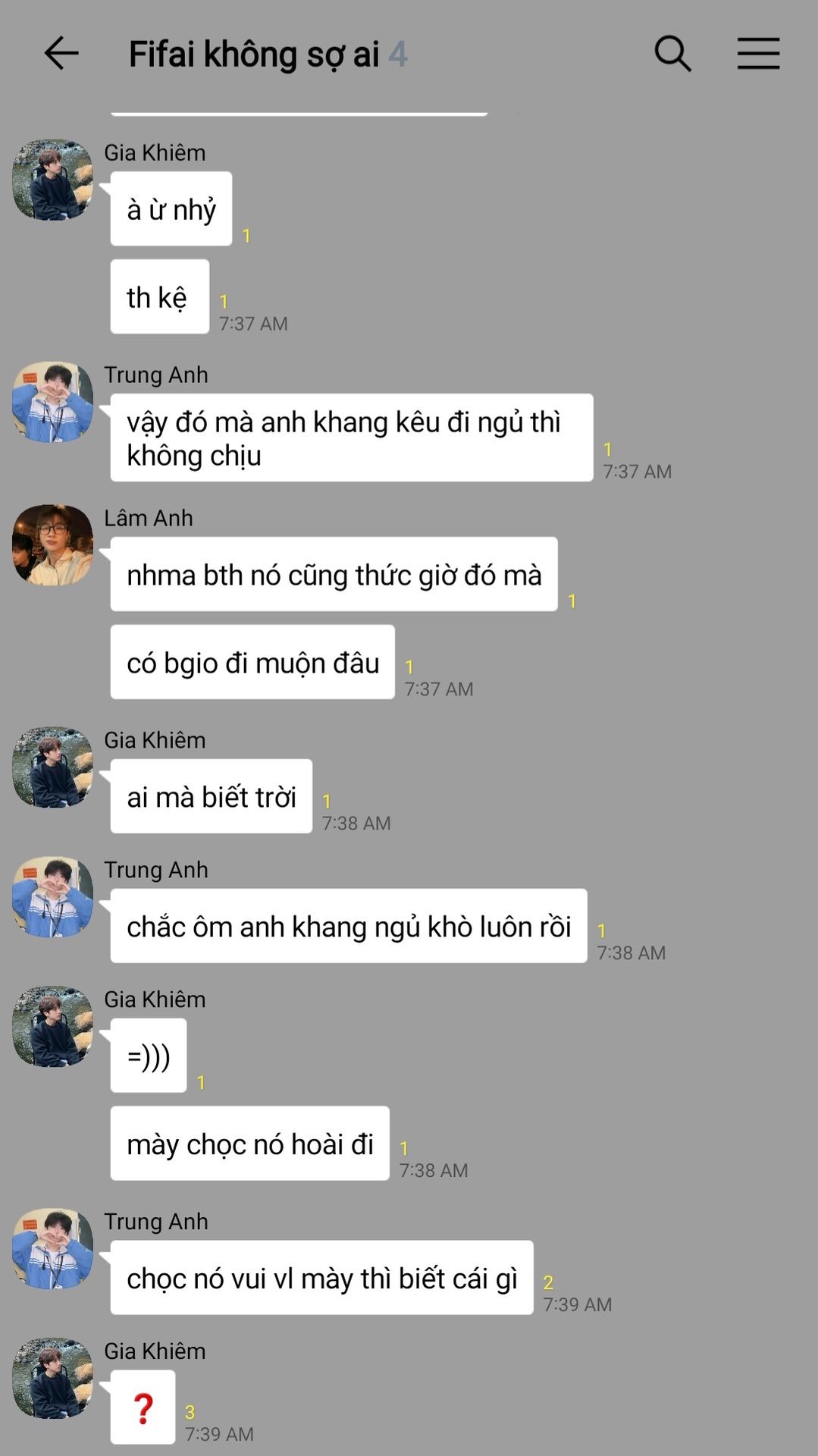Open chat search with magnifier icon

(x=672, y=53)
